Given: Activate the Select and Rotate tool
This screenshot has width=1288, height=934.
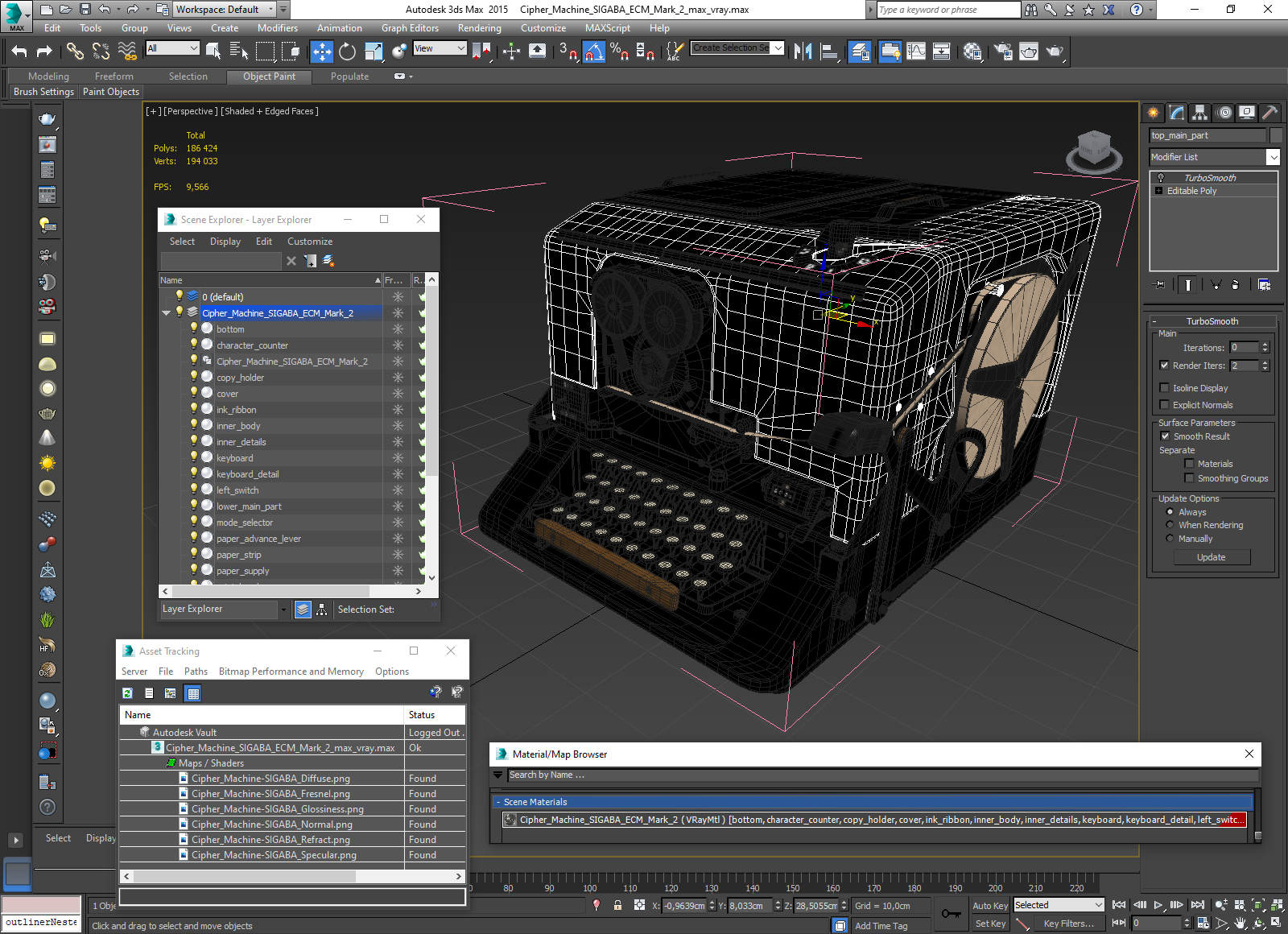Looking at the screenshot, I should point(347,52).
